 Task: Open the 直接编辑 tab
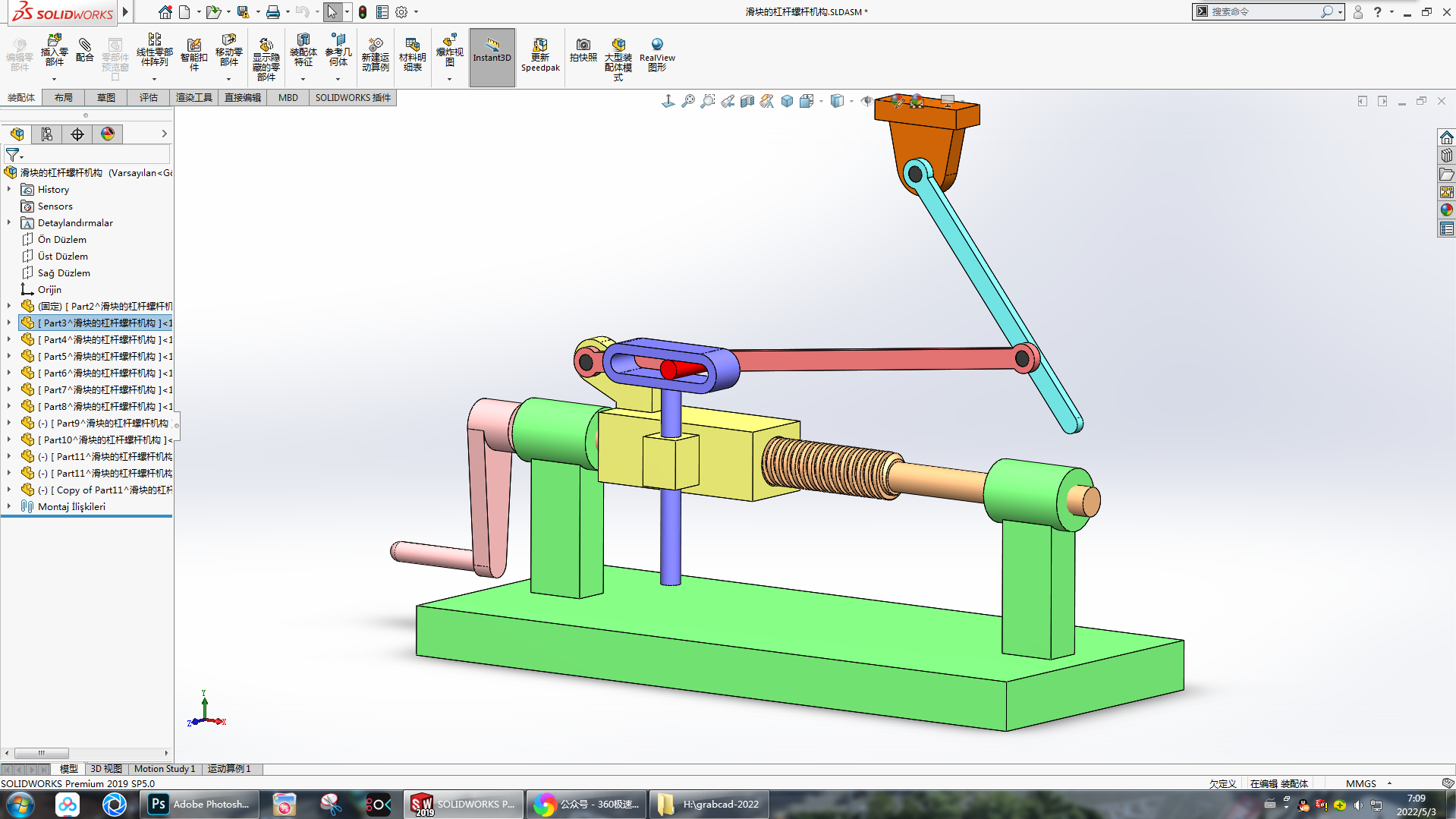tap(243, 98)
